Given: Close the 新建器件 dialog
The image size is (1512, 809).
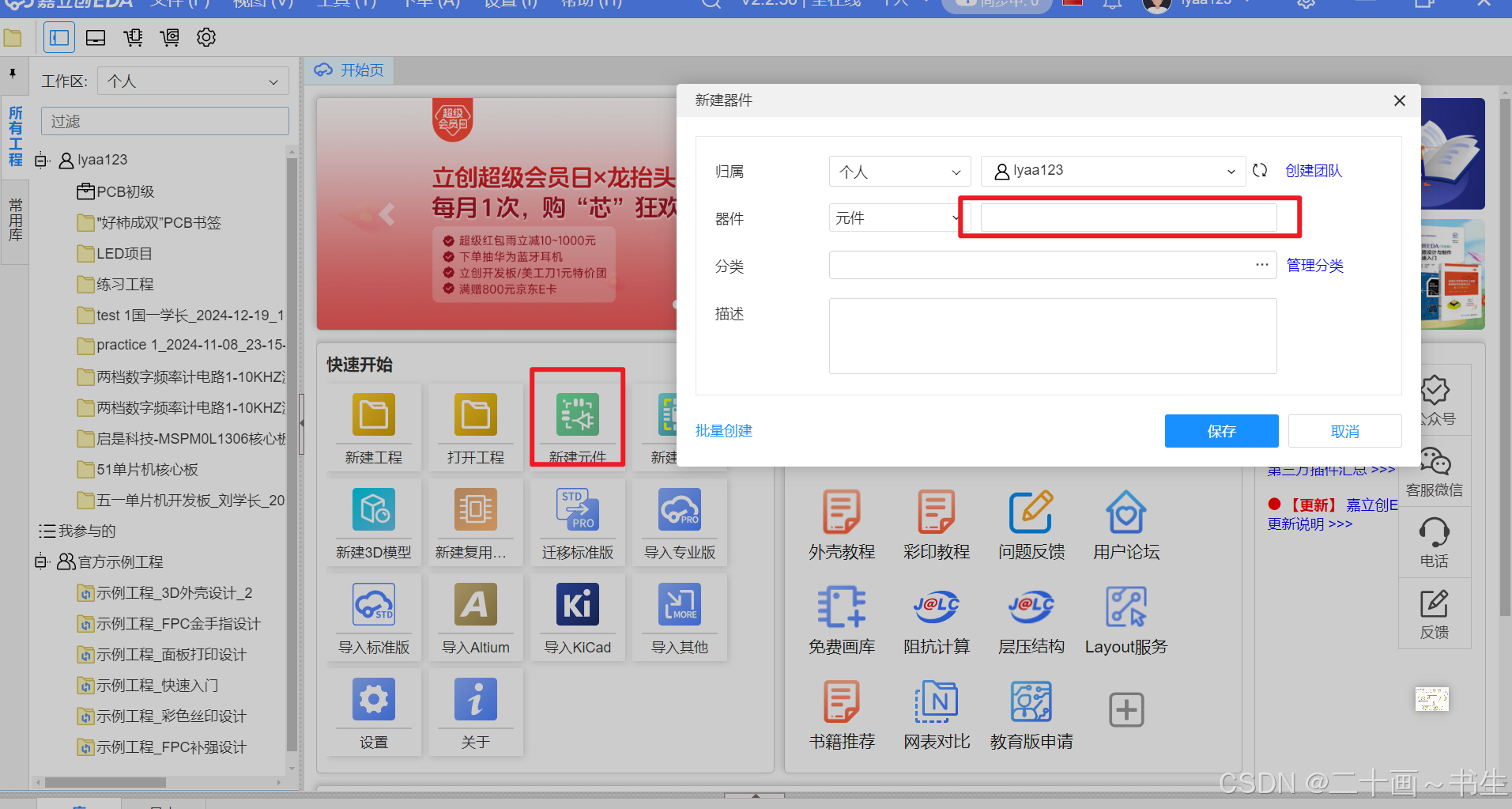Looking at the screenshot, I should tap(1399, 100).
